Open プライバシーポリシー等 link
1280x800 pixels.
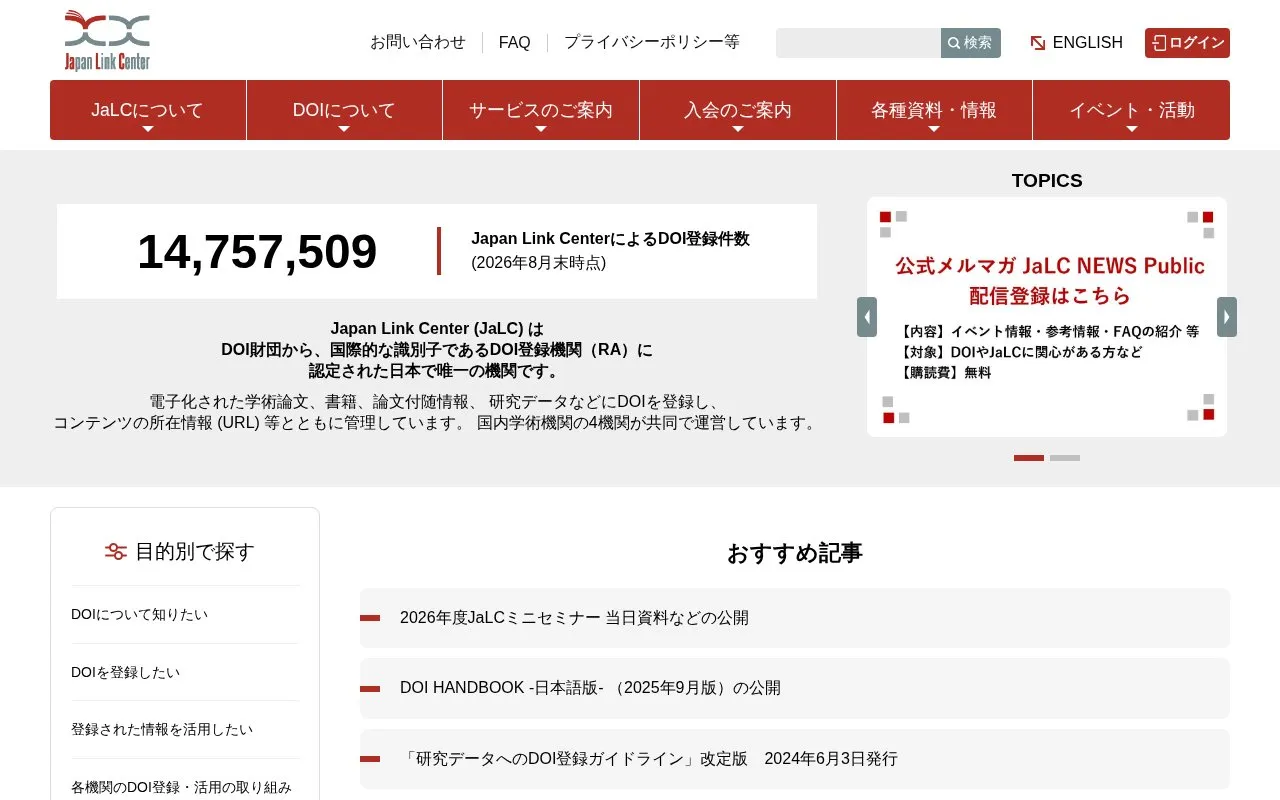(652, 42)
